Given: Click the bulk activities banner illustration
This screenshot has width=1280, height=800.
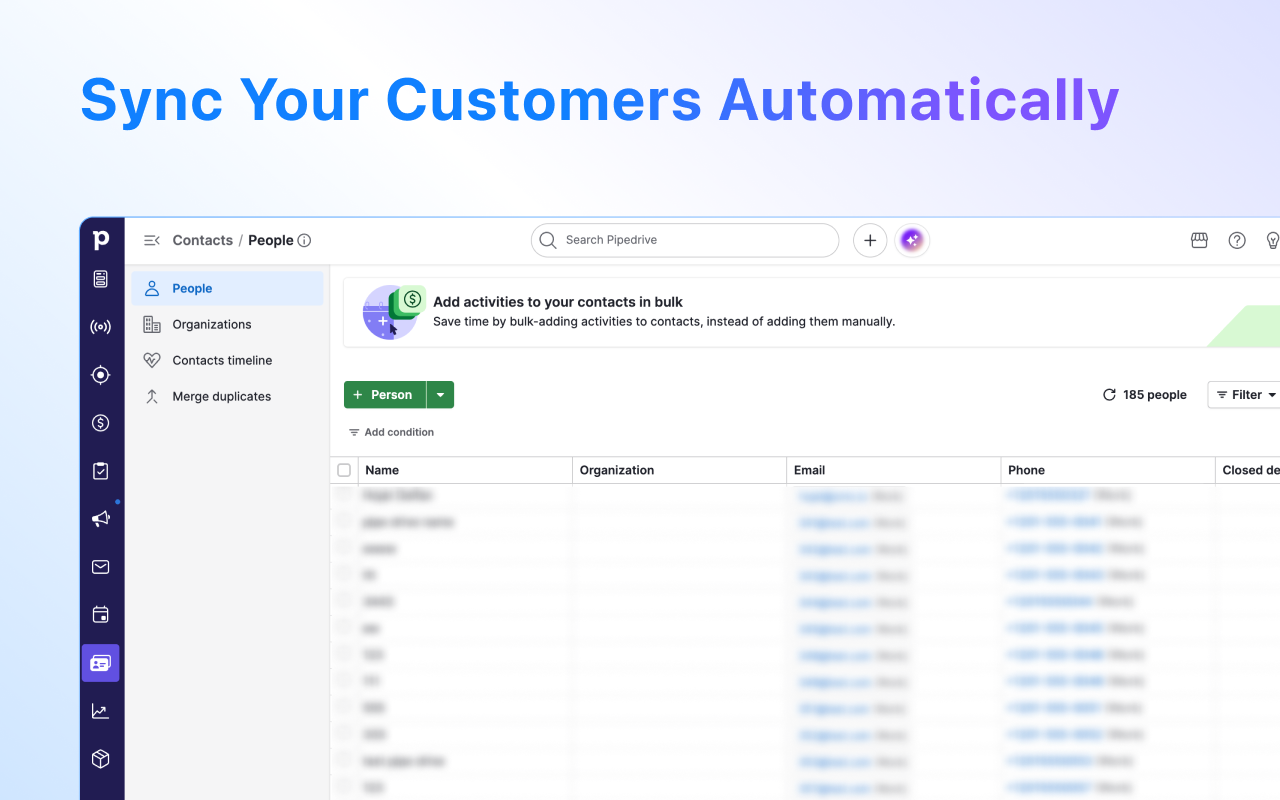Looking at the screenshot, I should coord(393,312).
